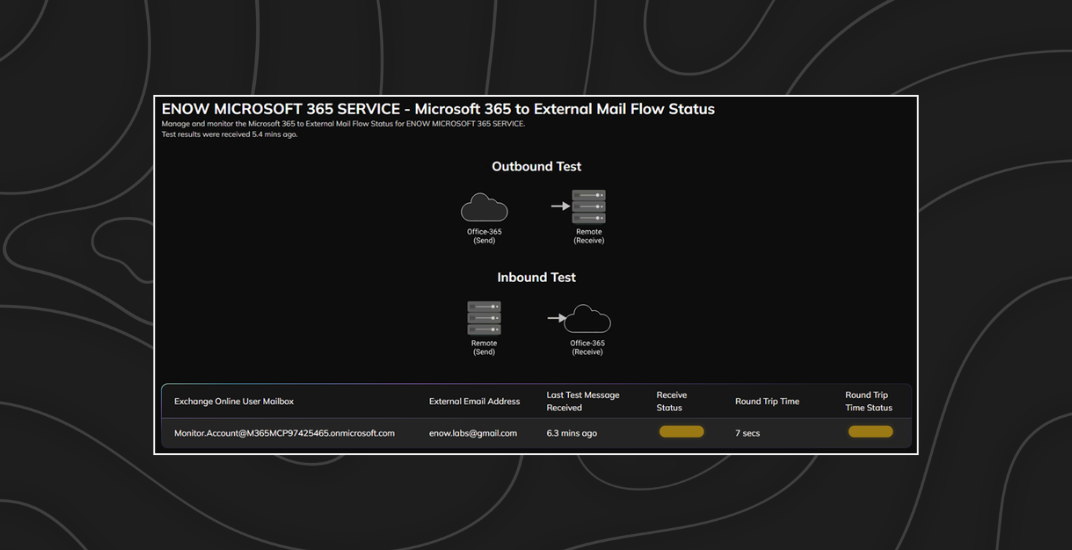Click the 7 secs round trip value

tap(747, 433)
